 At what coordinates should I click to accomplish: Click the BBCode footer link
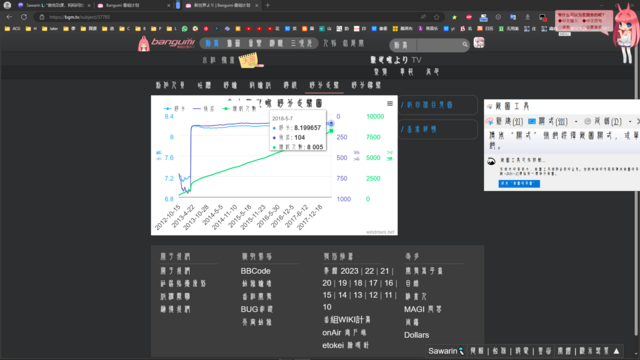pyautogui.click(x=256, y=271)
